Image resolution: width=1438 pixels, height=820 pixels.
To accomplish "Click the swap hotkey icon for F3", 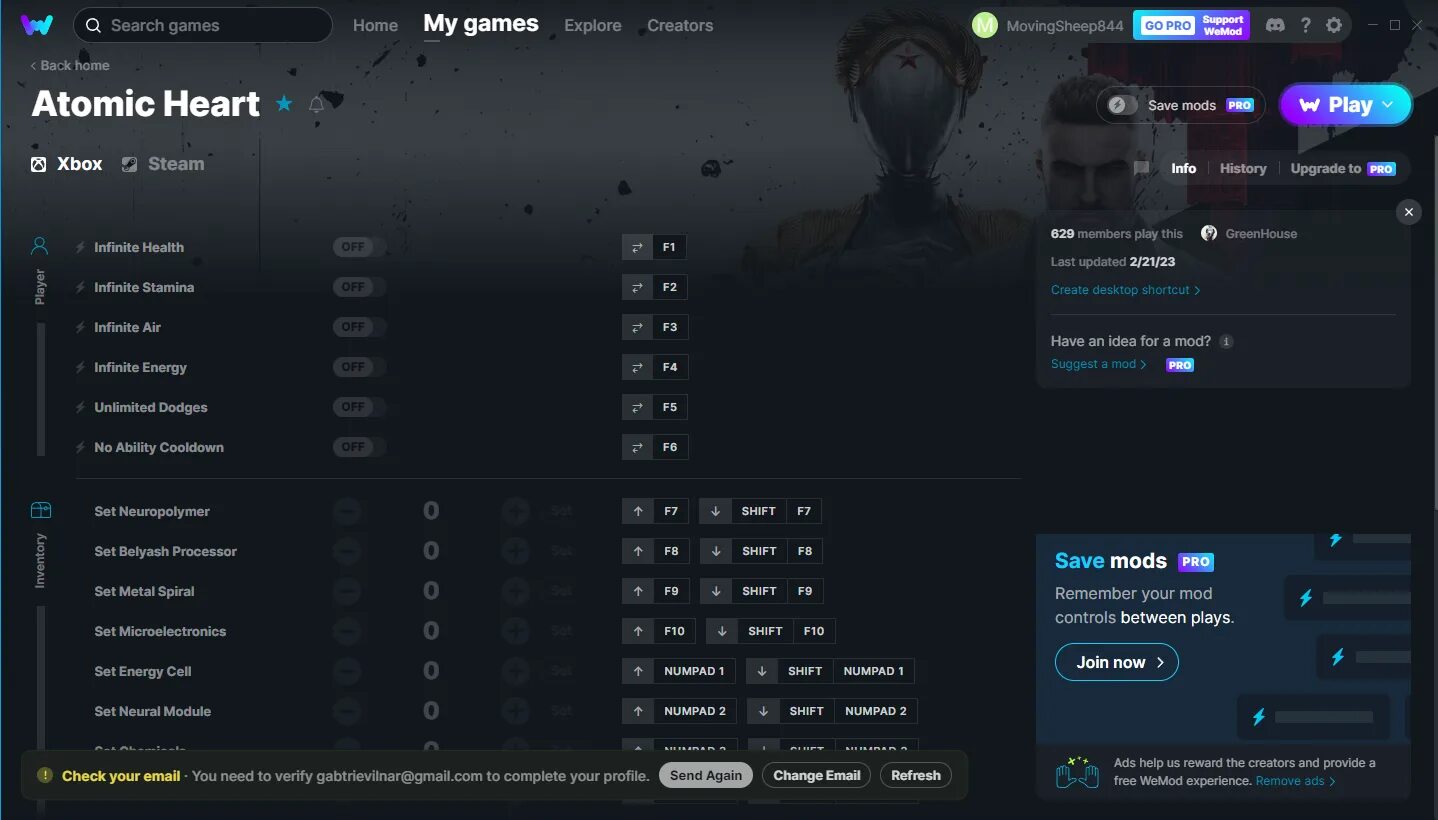I will (x=637, y=327).
